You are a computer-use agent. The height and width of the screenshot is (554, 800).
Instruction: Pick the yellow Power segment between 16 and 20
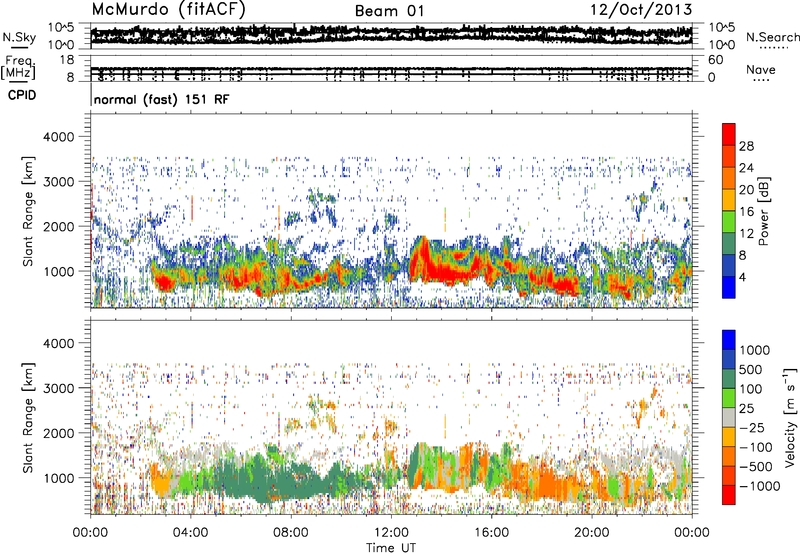coord(729,200)
